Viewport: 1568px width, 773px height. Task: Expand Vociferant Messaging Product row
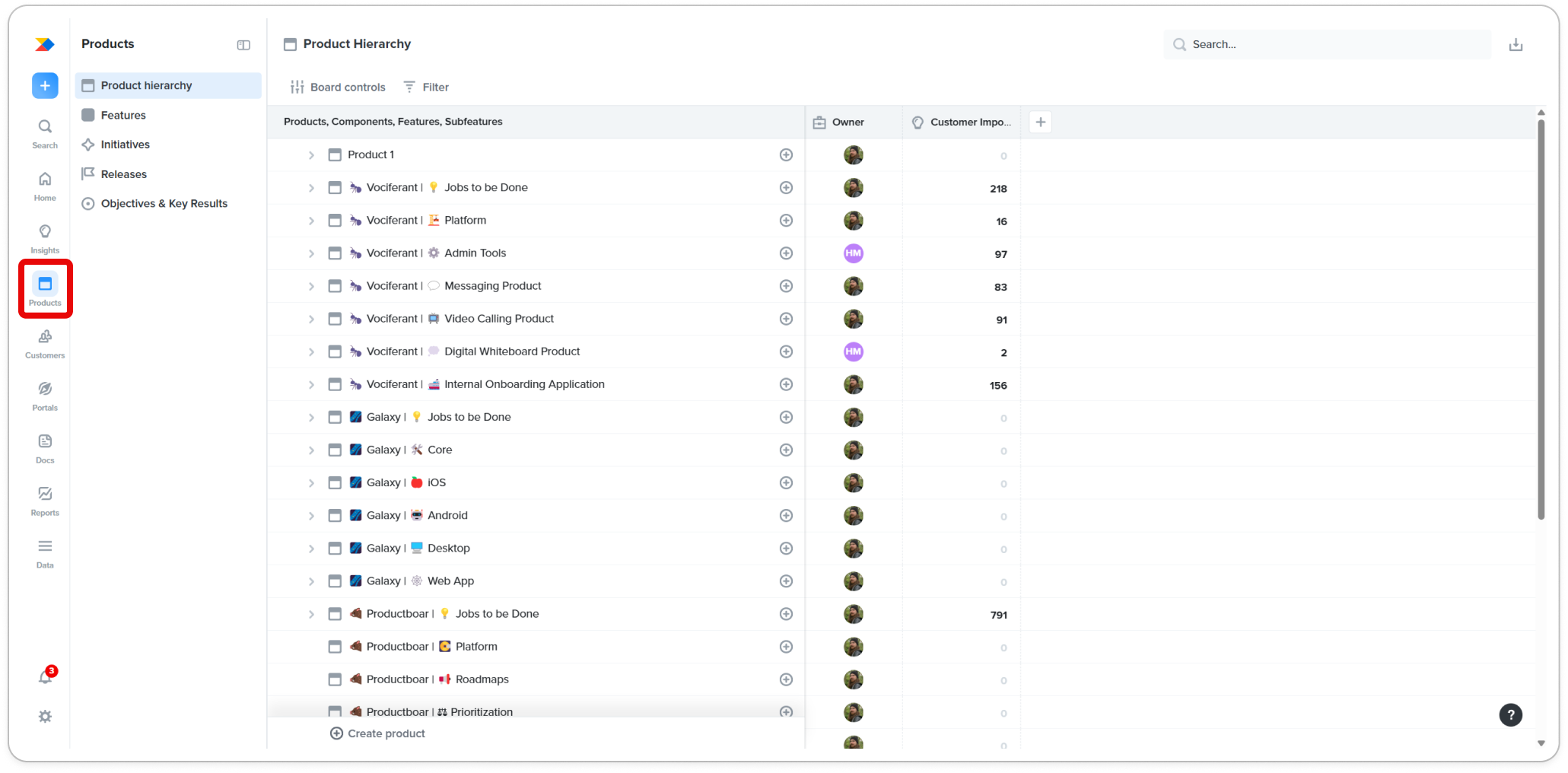pyautogui.click(x=311, y=286)
